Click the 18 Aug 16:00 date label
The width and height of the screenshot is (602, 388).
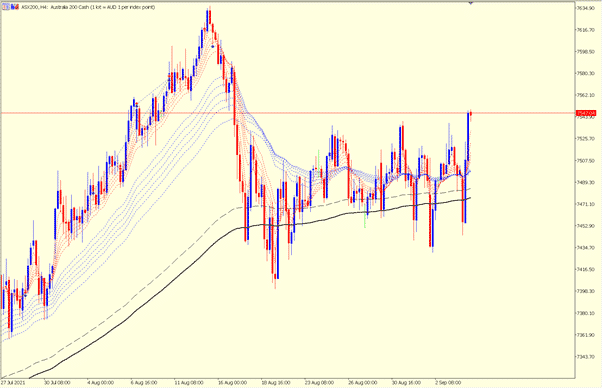(x=276, y=383)
